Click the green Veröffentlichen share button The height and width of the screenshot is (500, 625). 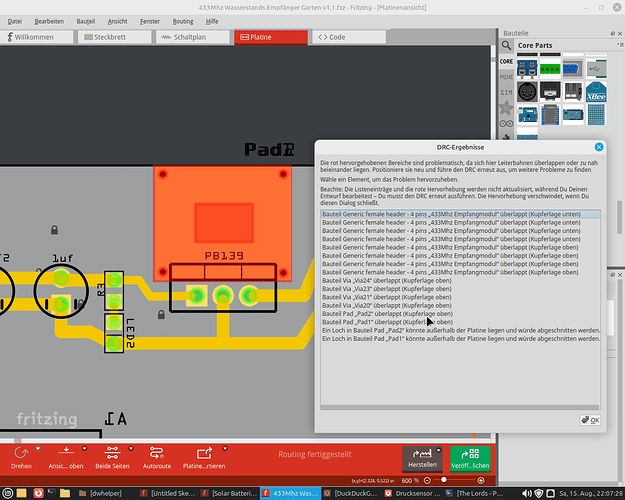pyautogui.click(x=470, y=459)
